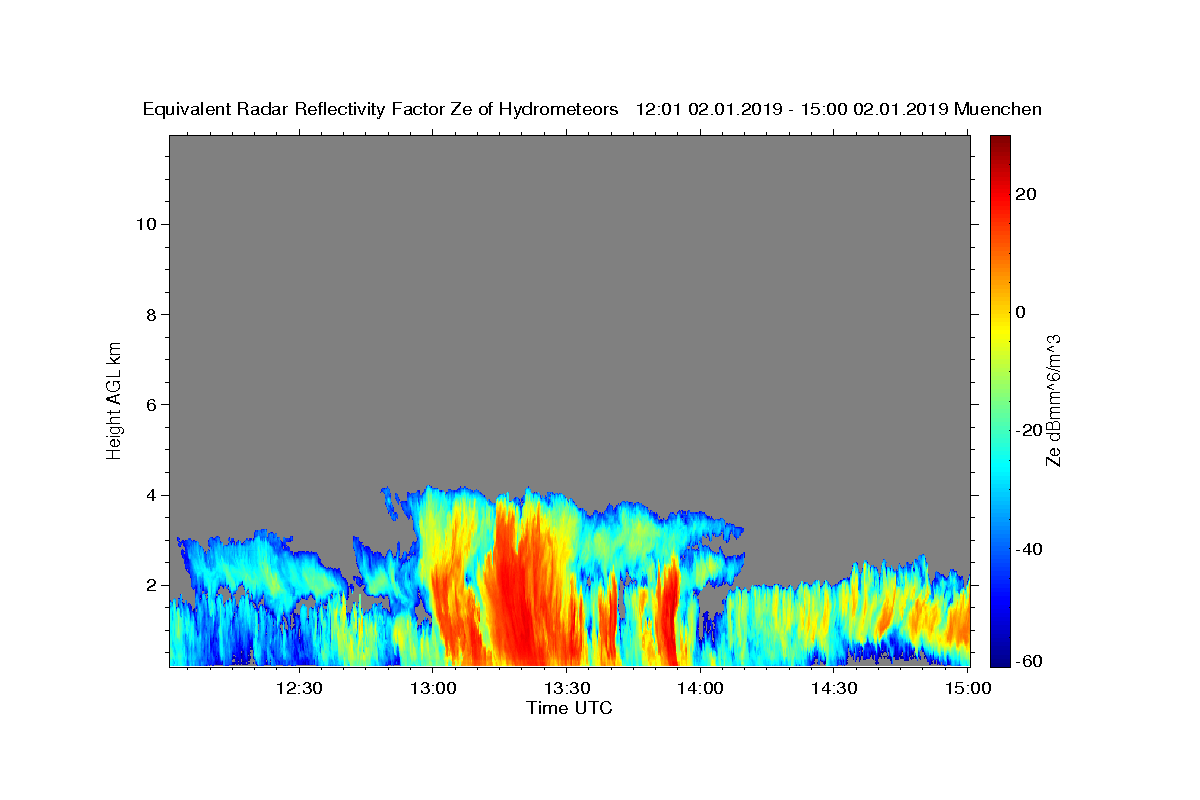Click the height axis label 2
This screenshot has width=1200, height=800.
tap(152, 585)
